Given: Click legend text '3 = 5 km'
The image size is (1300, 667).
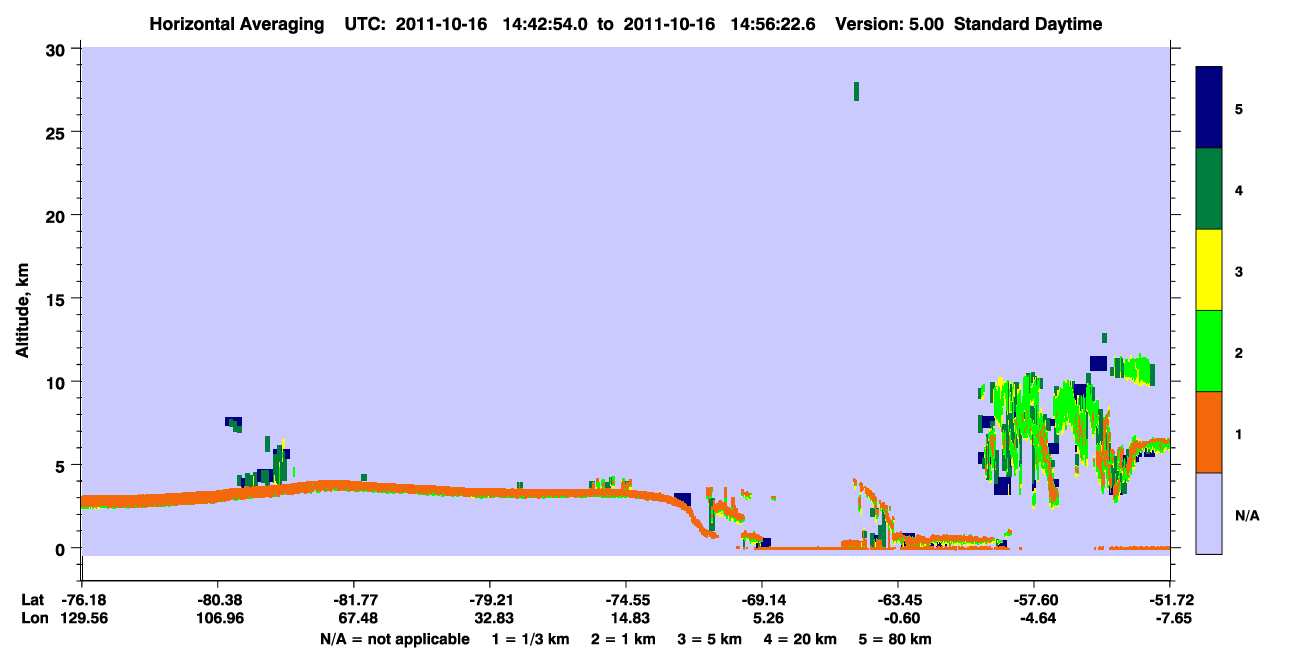Looking at the screenshot, I should pos(710,639).
